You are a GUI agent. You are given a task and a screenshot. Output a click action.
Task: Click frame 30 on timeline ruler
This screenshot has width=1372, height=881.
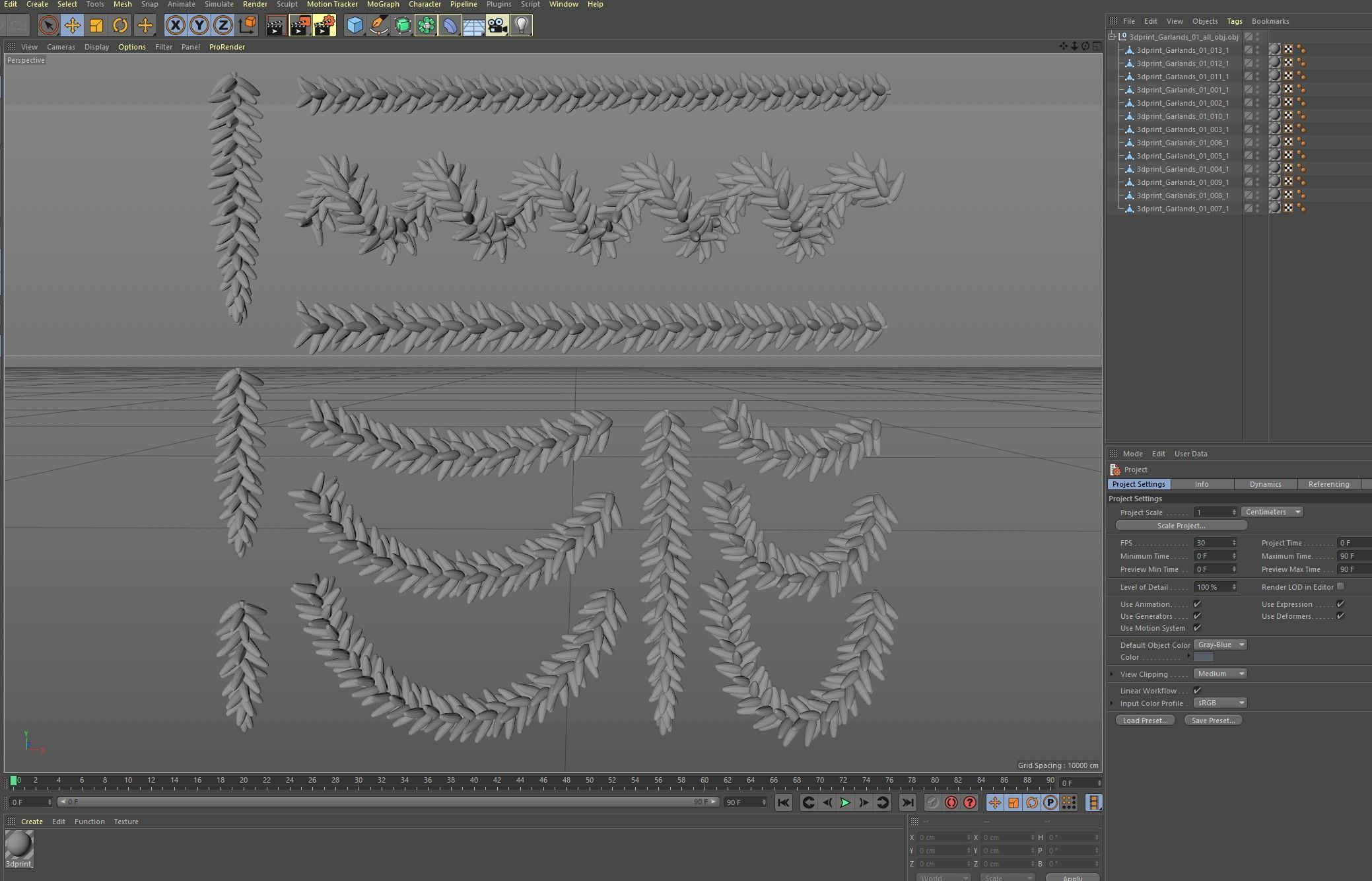click(x=359, y=782)
